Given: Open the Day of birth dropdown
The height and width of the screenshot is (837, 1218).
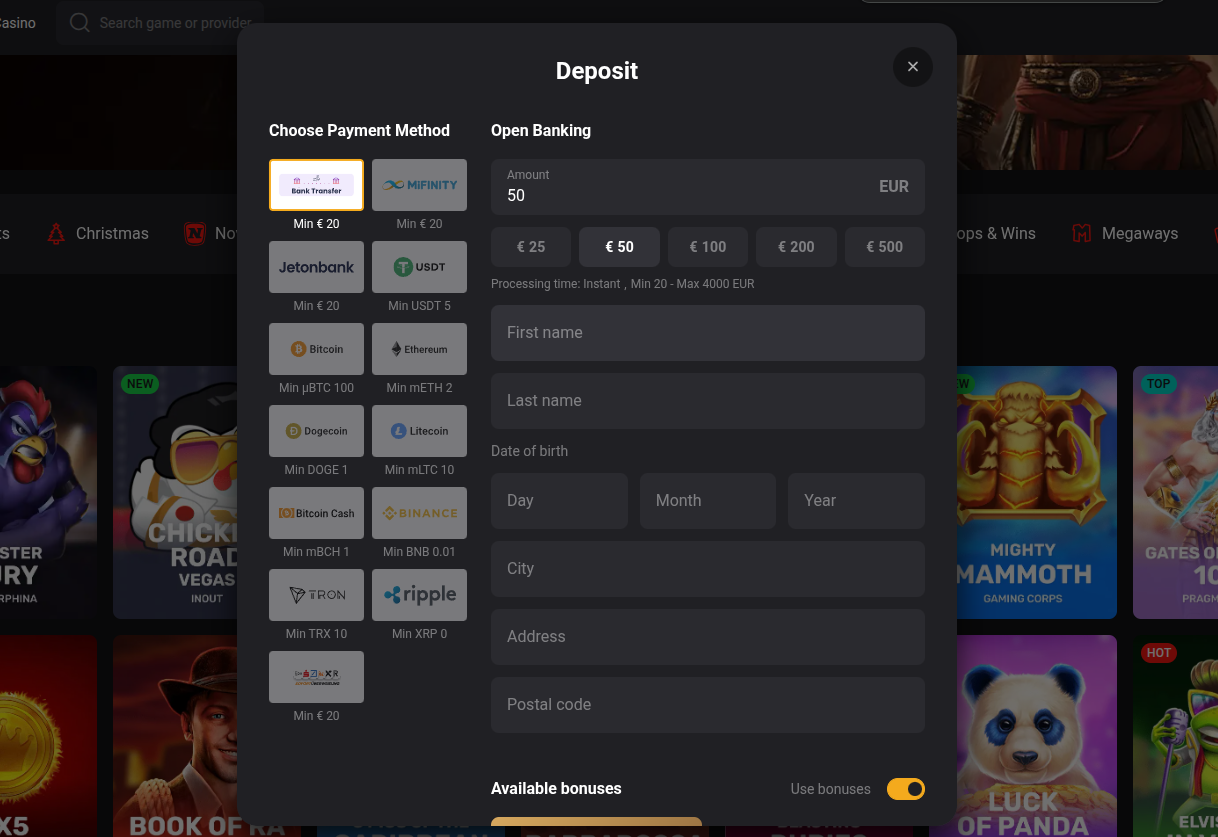Looking at the screenshot, I should pyautogui.click(x=559, y=501).
